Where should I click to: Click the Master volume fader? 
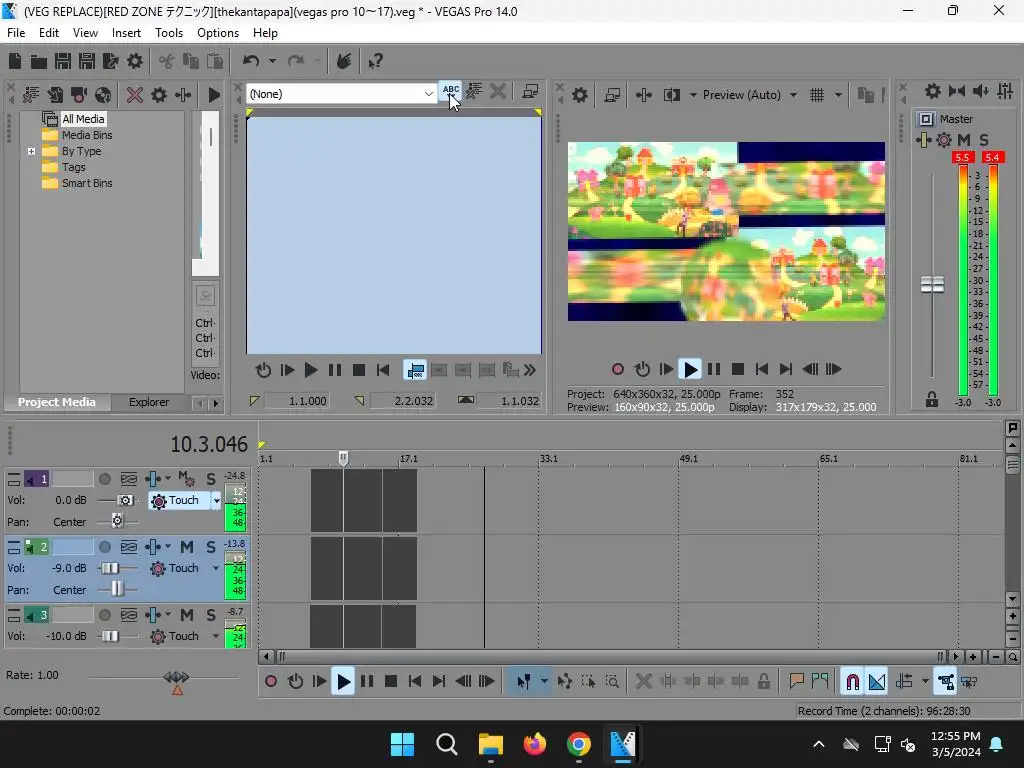point(932,285)
